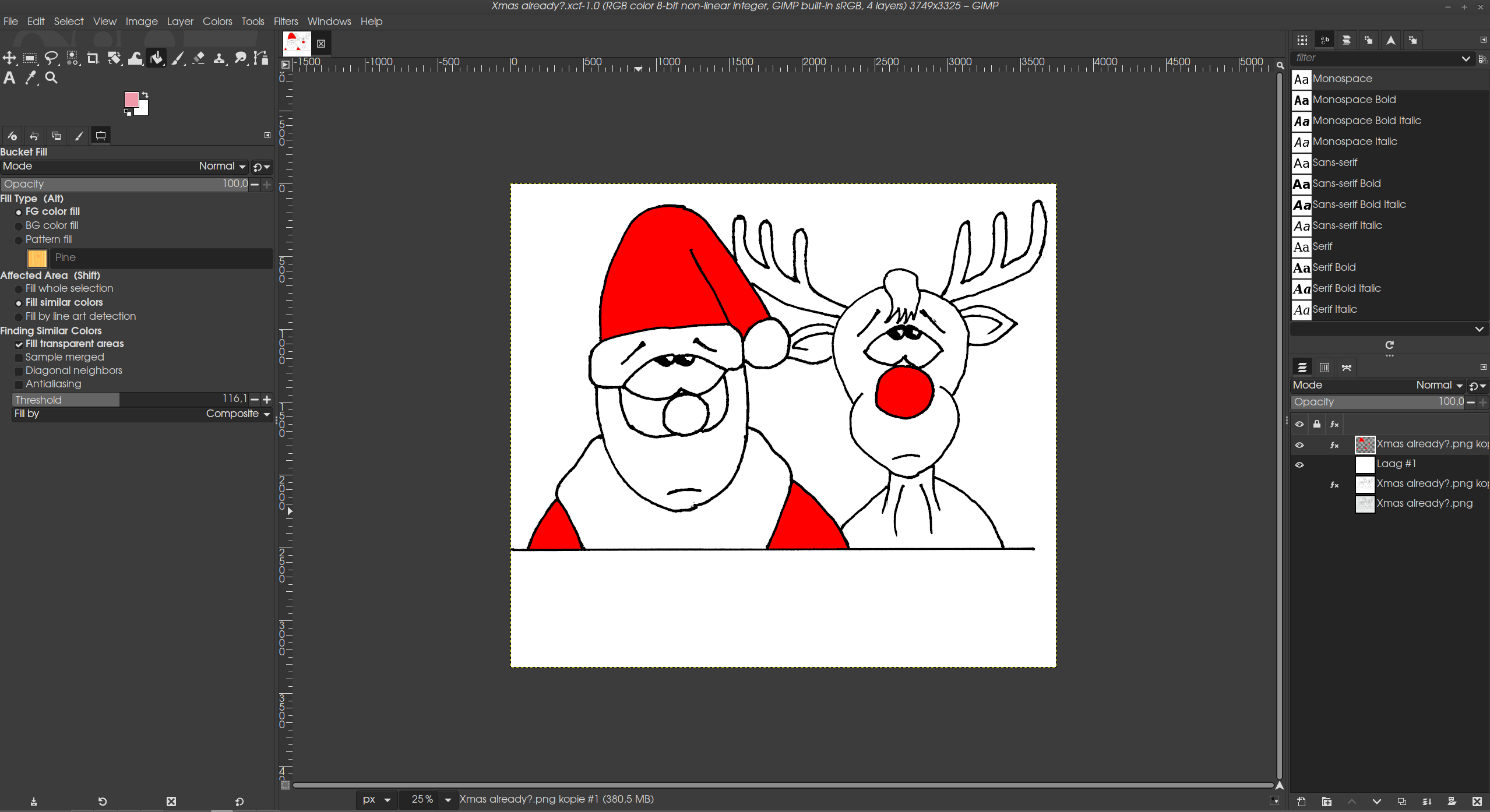
Task: Select the Sans-serif Bold font
Action: [1346, 183]
